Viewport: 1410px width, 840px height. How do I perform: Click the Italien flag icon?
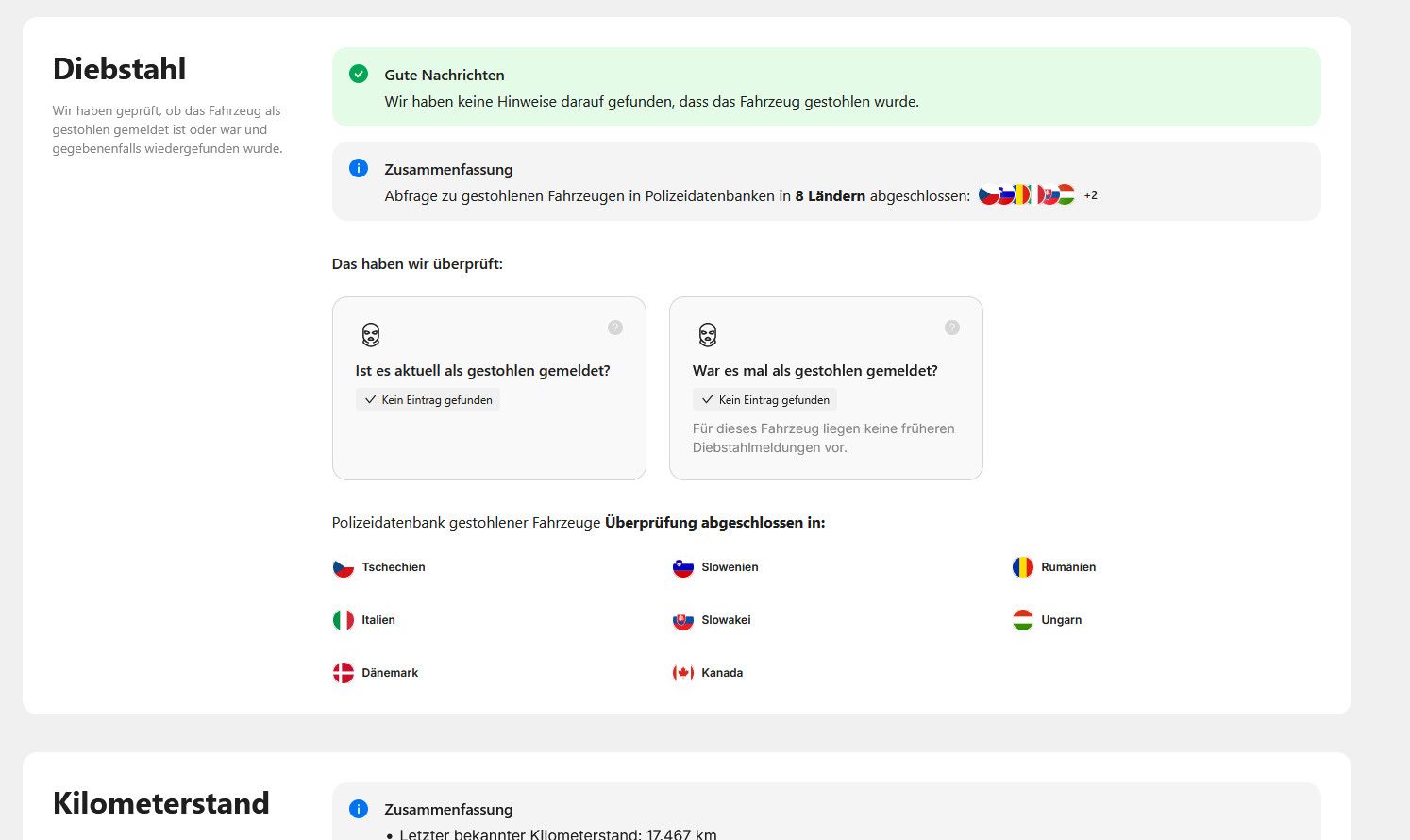(x=344, y=620)
